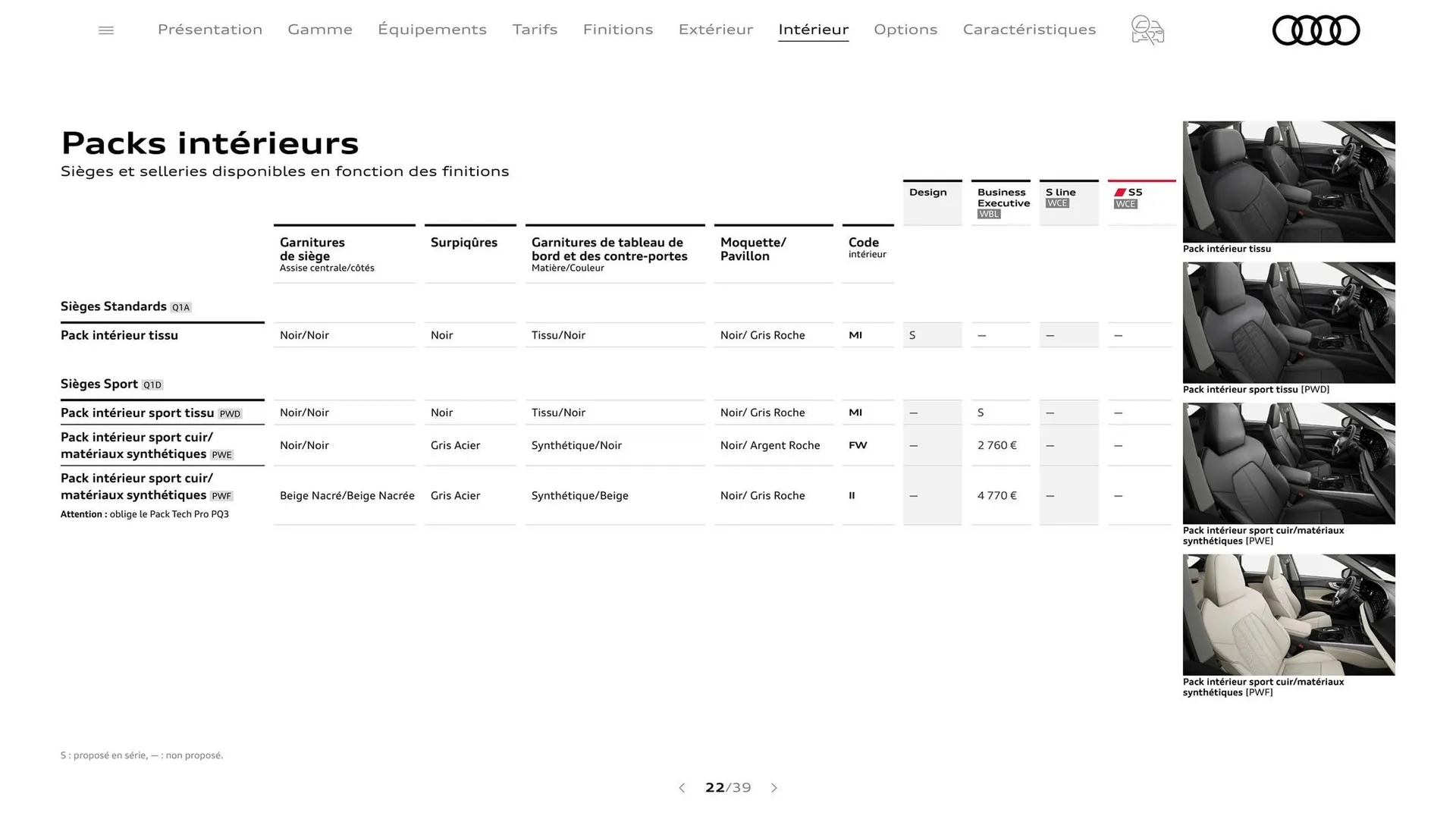View the PWE sport cuir interior image
Viewport: 1456px width, 819px height.
[x=1288, y=463]
